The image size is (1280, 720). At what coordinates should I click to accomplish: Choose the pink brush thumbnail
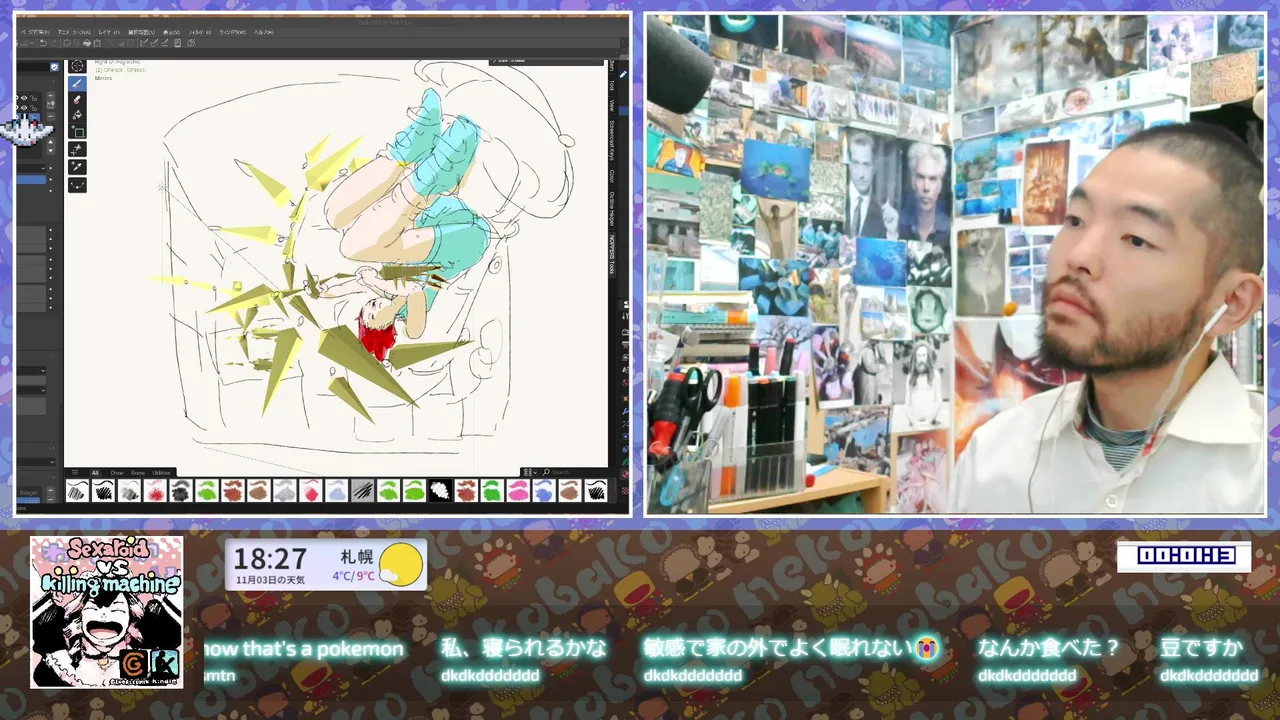518,490
